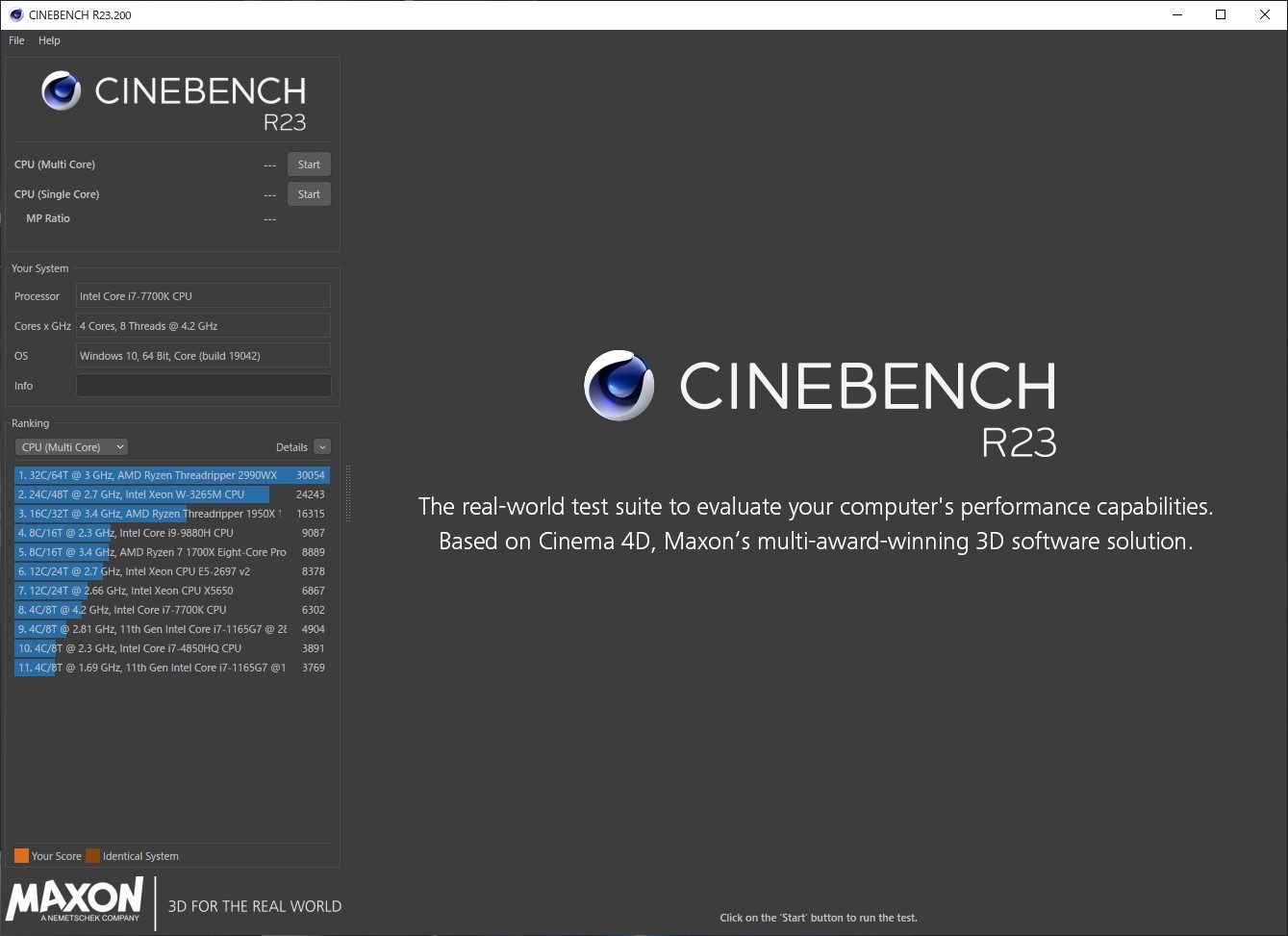Click the MP Ratio label
The height and width of the screenshot is (936, 1288).
(x=48, y=218)
